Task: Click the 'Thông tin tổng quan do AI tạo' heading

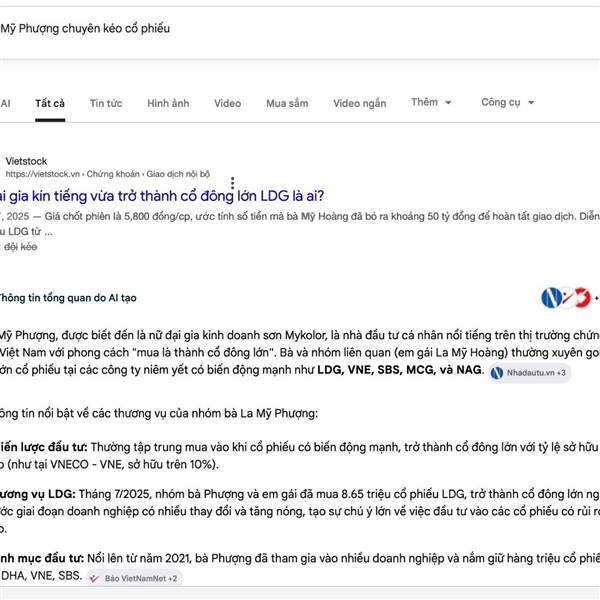Action: click(68, 297)
